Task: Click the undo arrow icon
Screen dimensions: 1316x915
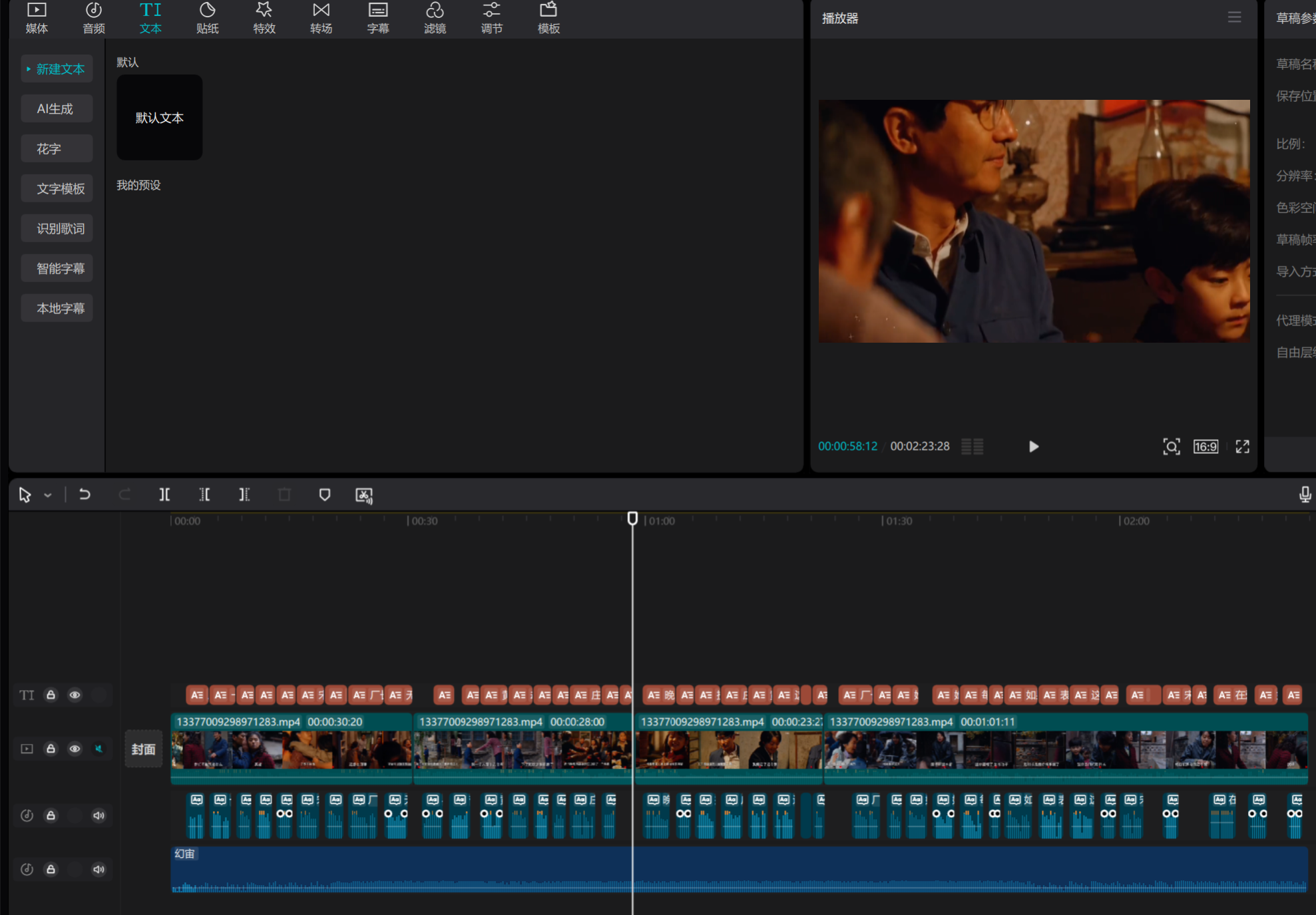Action: 85,494
